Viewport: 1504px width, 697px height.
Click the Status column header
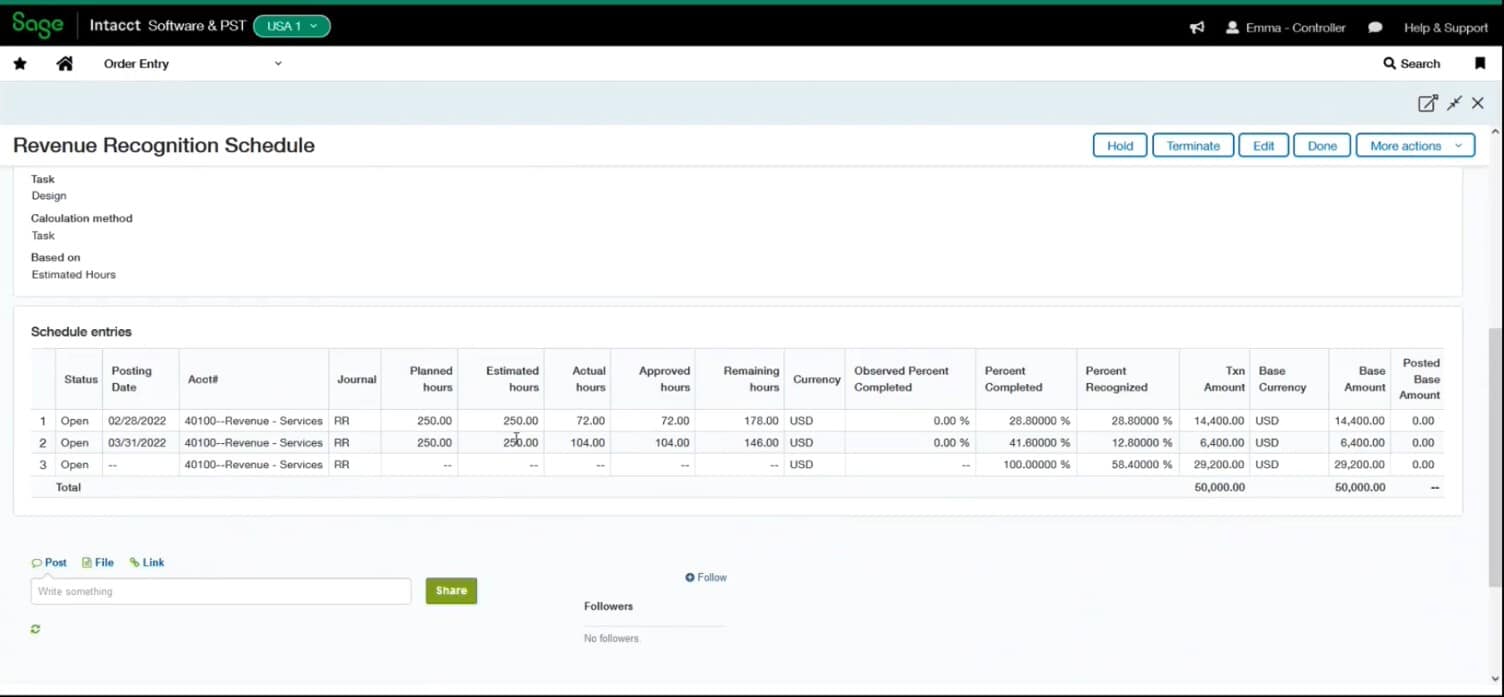click(x=80, y=379)
